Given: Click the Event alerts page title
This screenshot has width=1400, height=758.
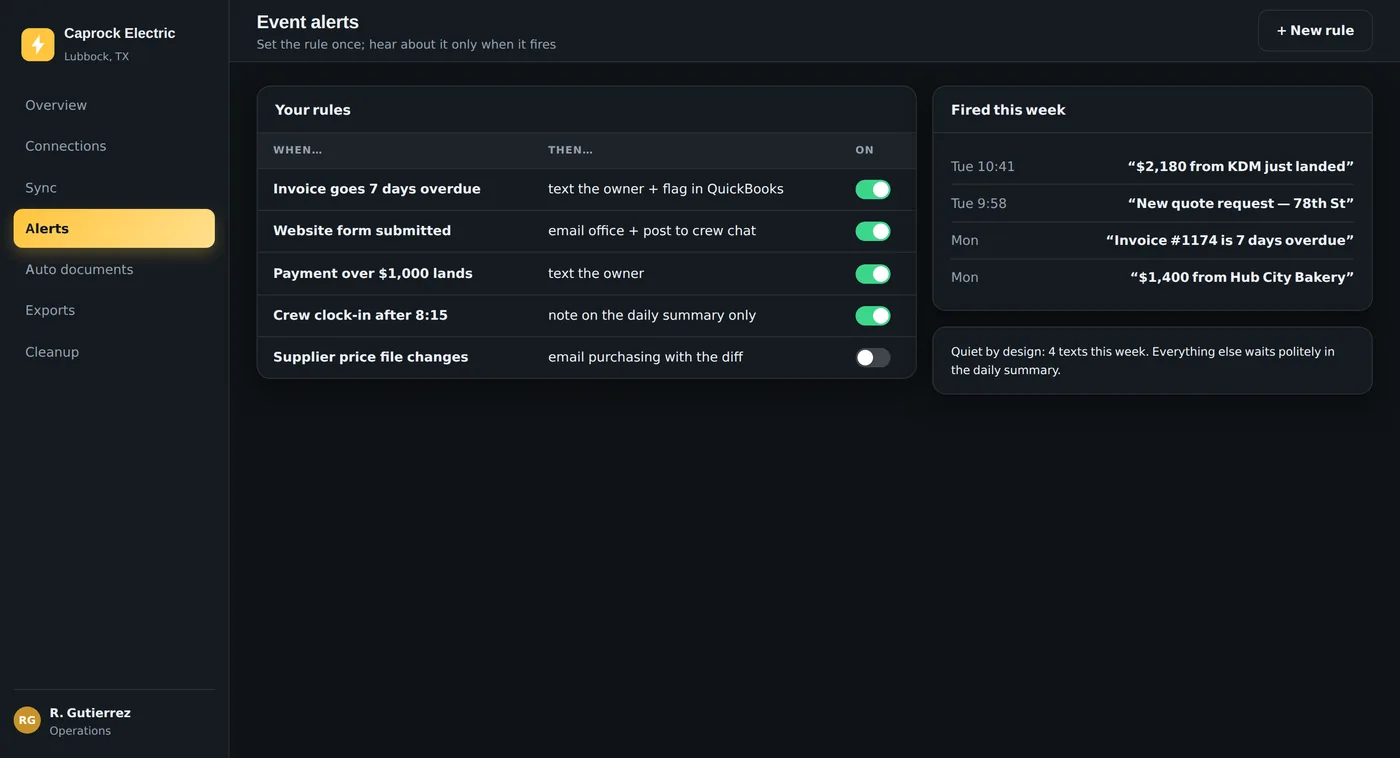Looking at the screenshot, I should point(308,22).
